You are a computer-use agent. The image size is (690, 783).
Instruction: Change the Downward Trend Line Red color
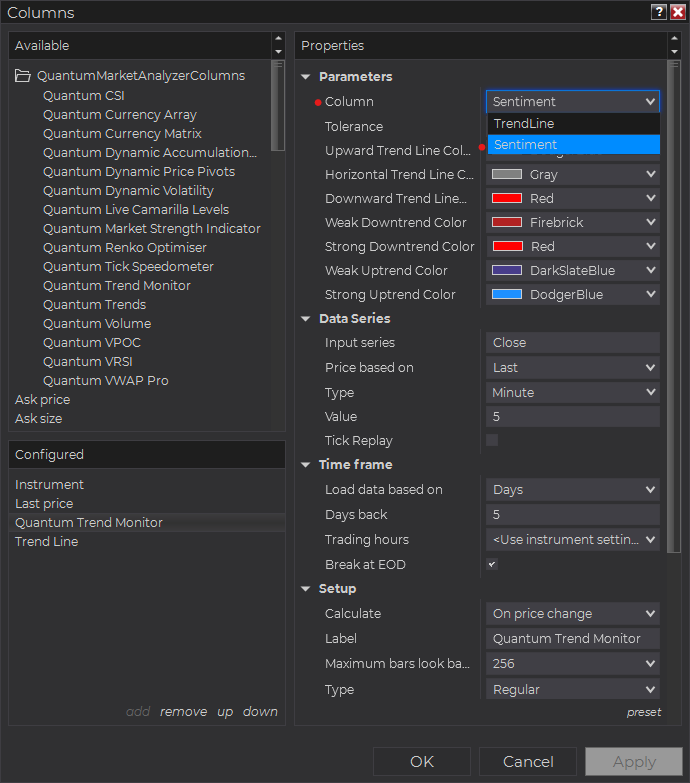(573, 198)
